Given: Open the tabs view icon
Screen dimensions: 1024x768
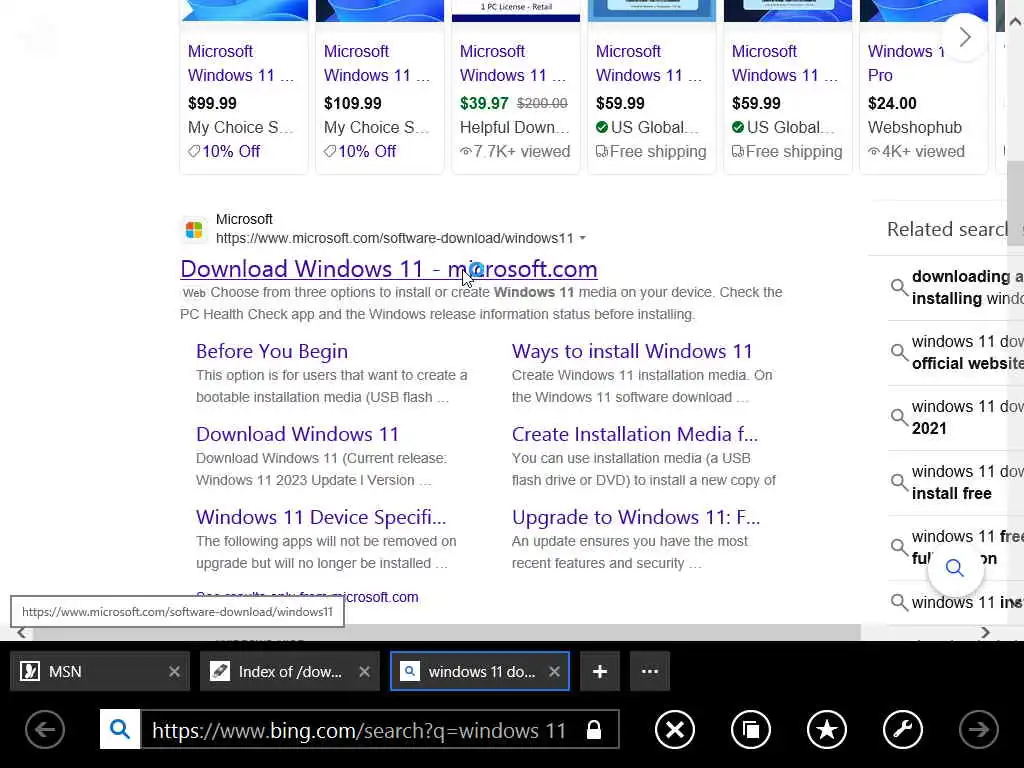Looking at the screenshot, I should point(751,729).
